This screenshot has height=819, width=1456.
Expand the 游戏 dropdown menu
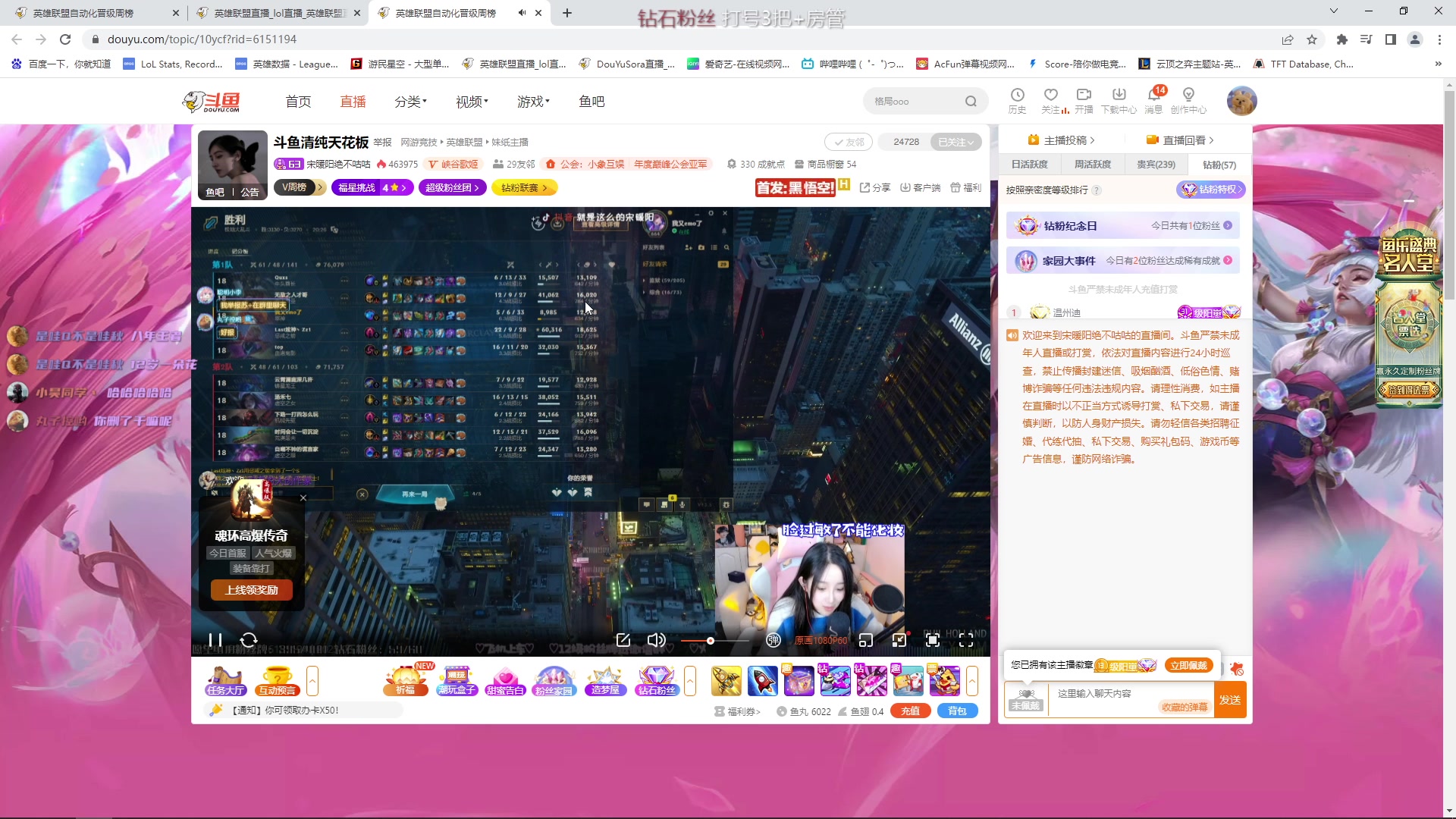point(533,102)
